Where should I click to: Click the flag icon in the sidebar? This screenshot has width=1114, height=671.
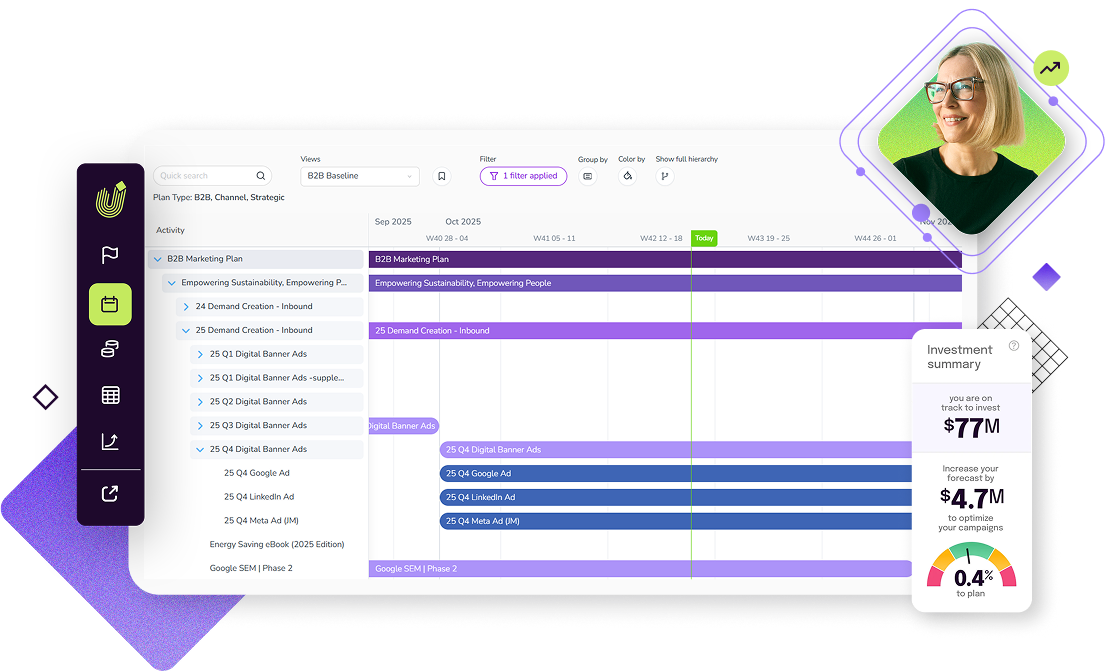[110, 256]
